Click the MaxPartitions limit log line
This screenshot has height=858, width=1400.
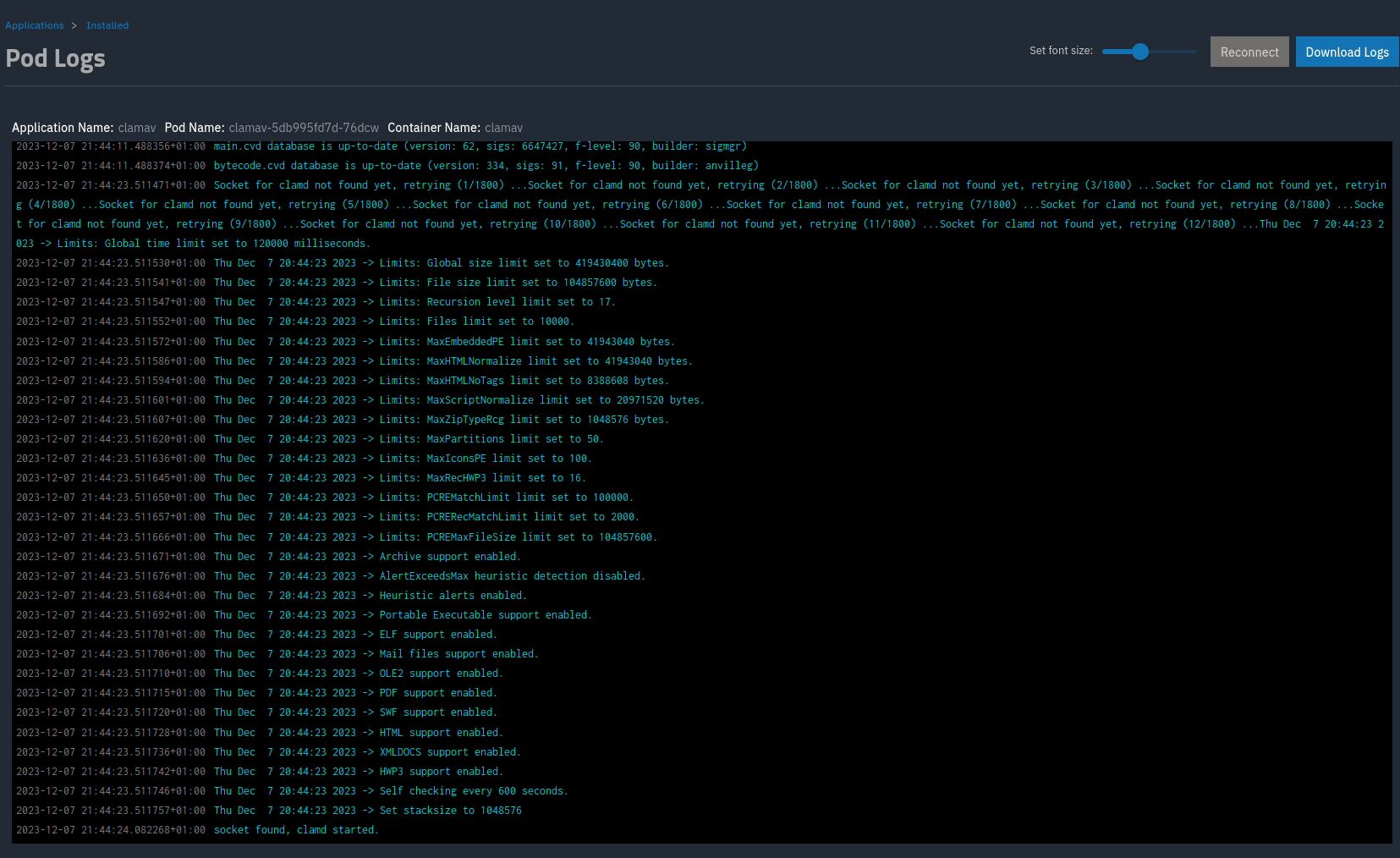310,439
